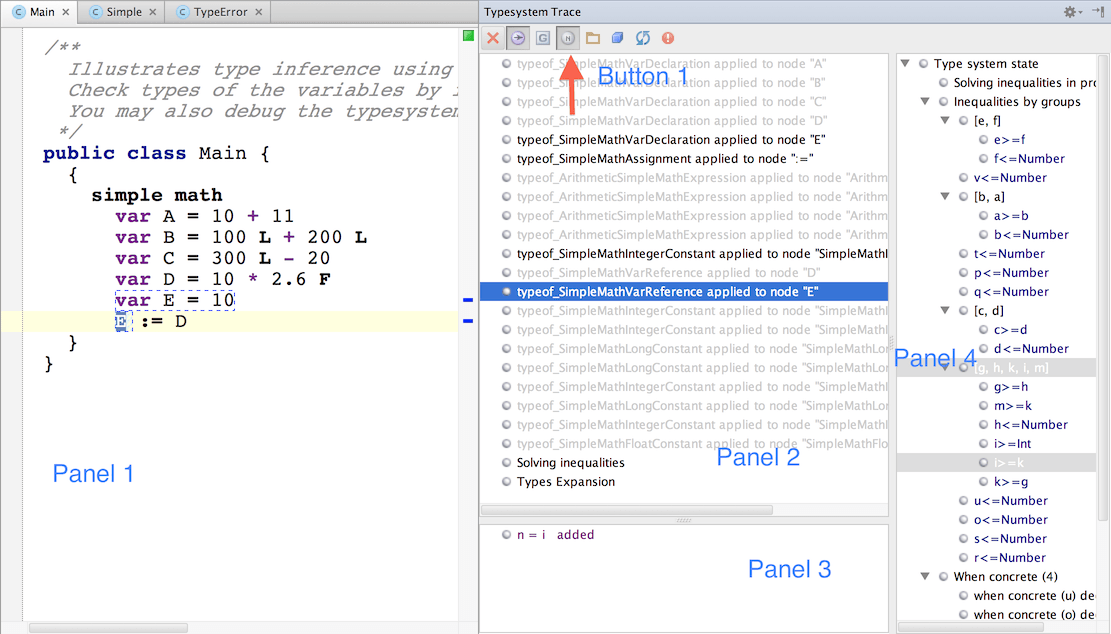
Task: Collapse the Type system state tree node
Action: coord(906,64)
